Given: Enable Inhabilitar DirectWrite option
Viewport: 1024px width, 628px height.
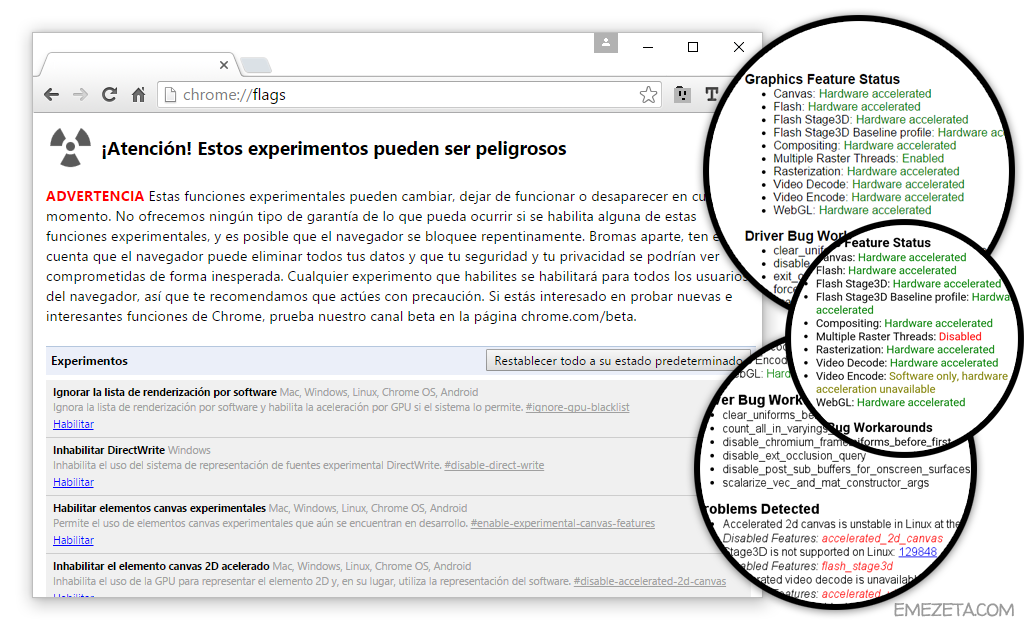Looking at the screenshot, I should tap(73, 482).
